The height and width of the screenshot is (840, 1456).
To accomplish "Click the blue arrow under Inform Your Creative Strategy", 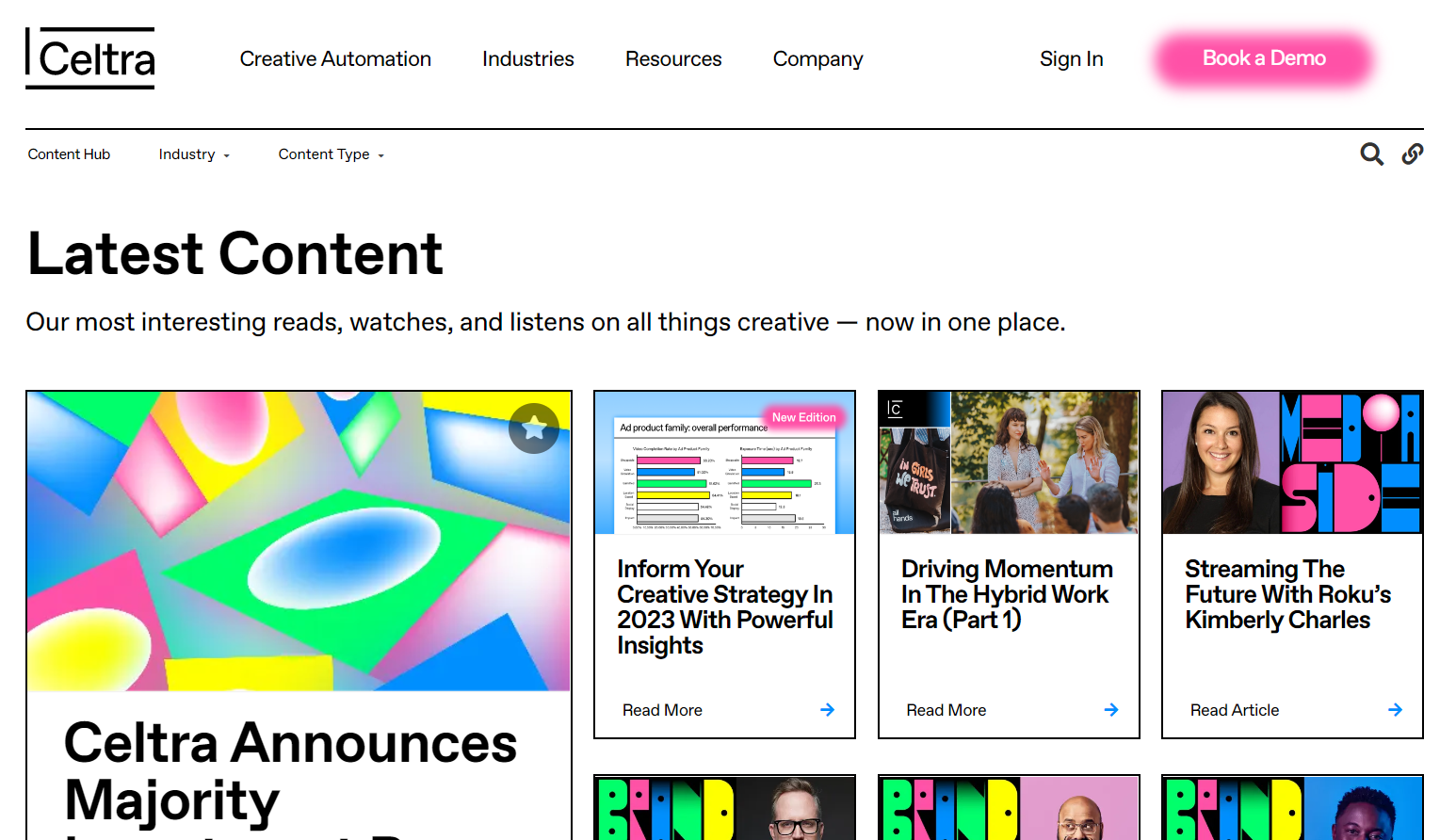I will 827,710.
